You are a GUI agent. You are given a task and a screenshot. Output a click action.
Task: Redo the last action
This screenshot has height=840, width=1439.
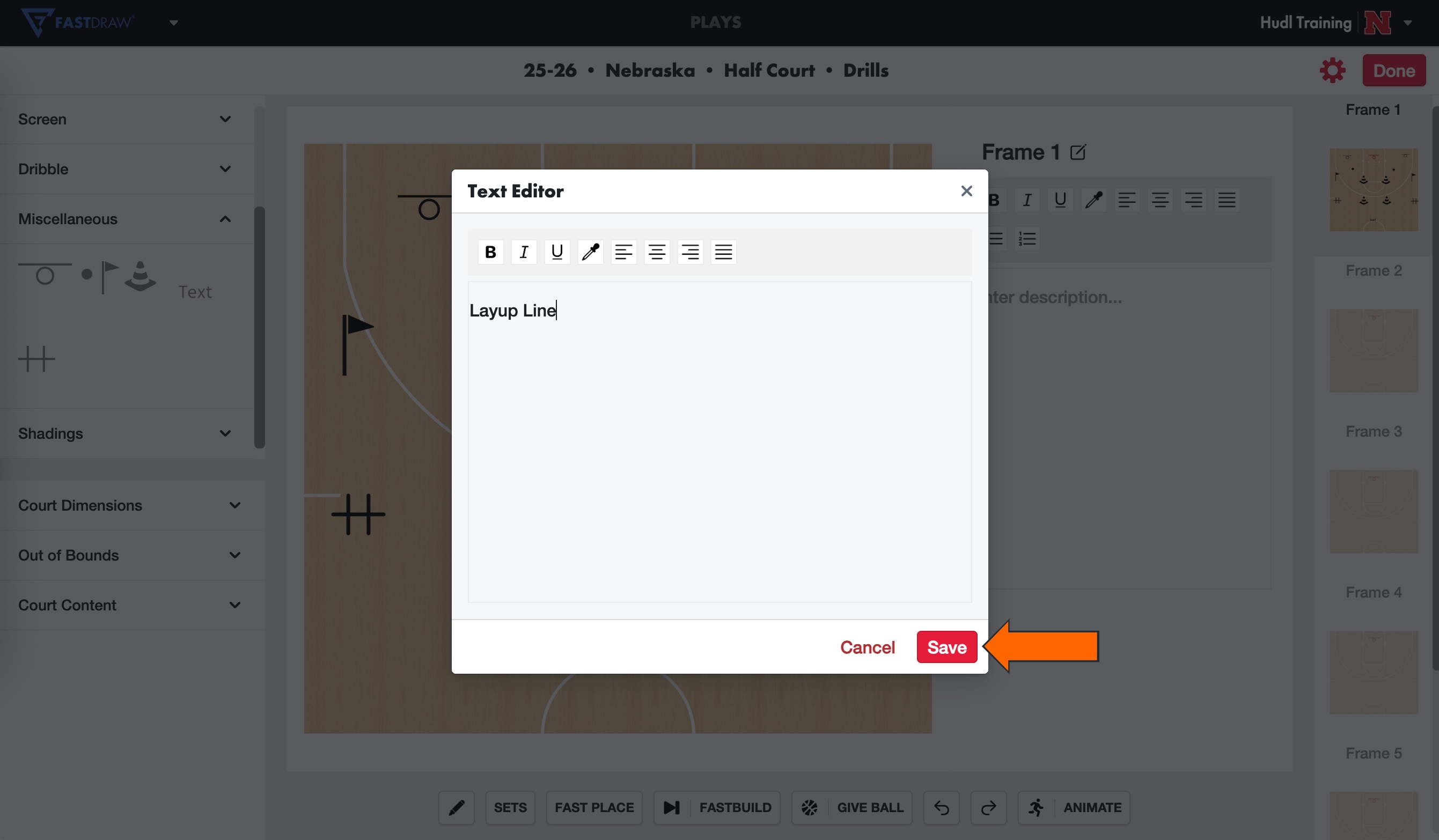pyautogui.click(x=988, y=807)
